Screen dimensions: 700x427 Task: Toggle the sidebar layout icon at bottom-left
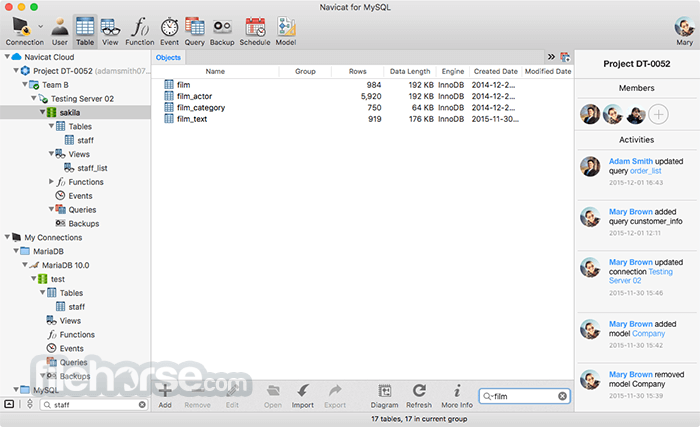pyautogui.click(x=9, y=404)
